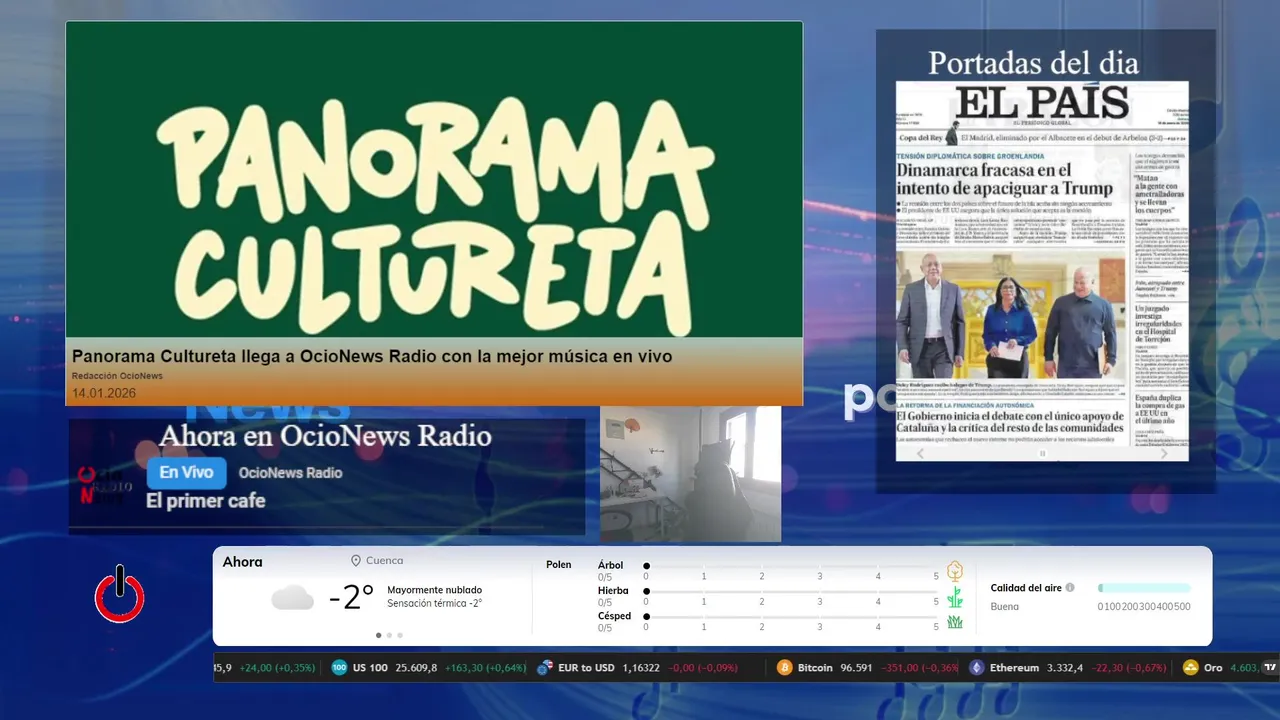Click the cloud weather icon

point(292,598)
